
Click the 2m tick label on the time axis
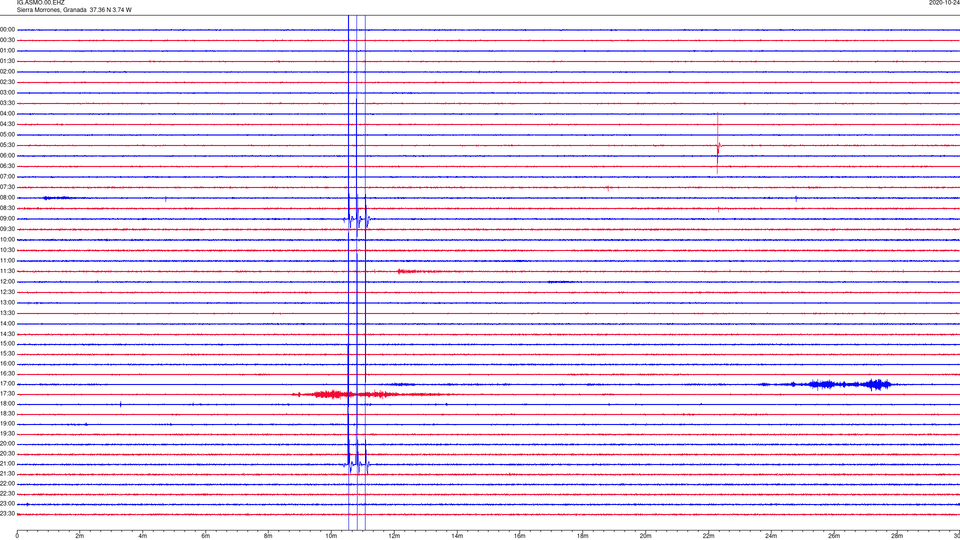[x=80, y=536]
